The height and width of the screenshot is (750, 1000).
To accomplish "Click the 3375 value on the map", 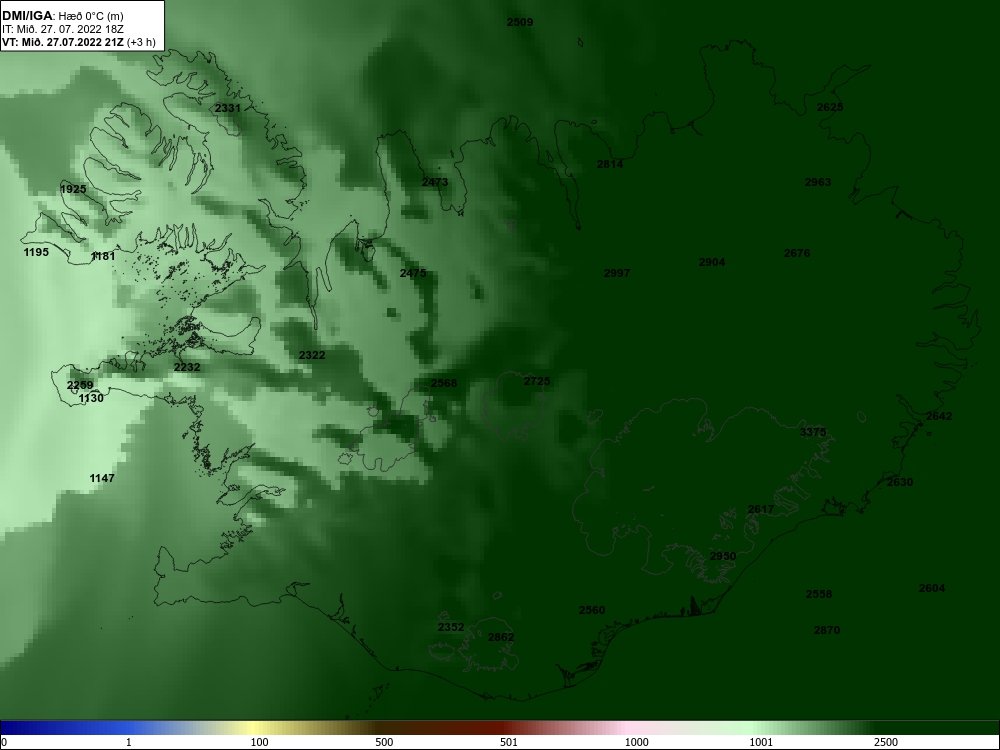I will tap(813, 432).
